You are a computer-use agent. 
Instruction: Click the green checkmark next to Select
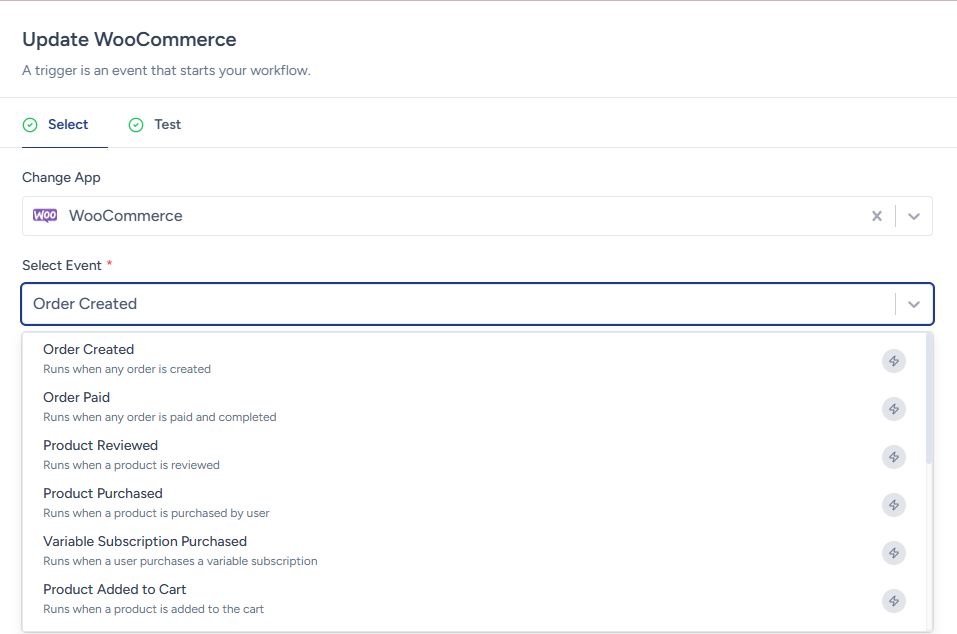pyautogui.click(x=30, y=125)
